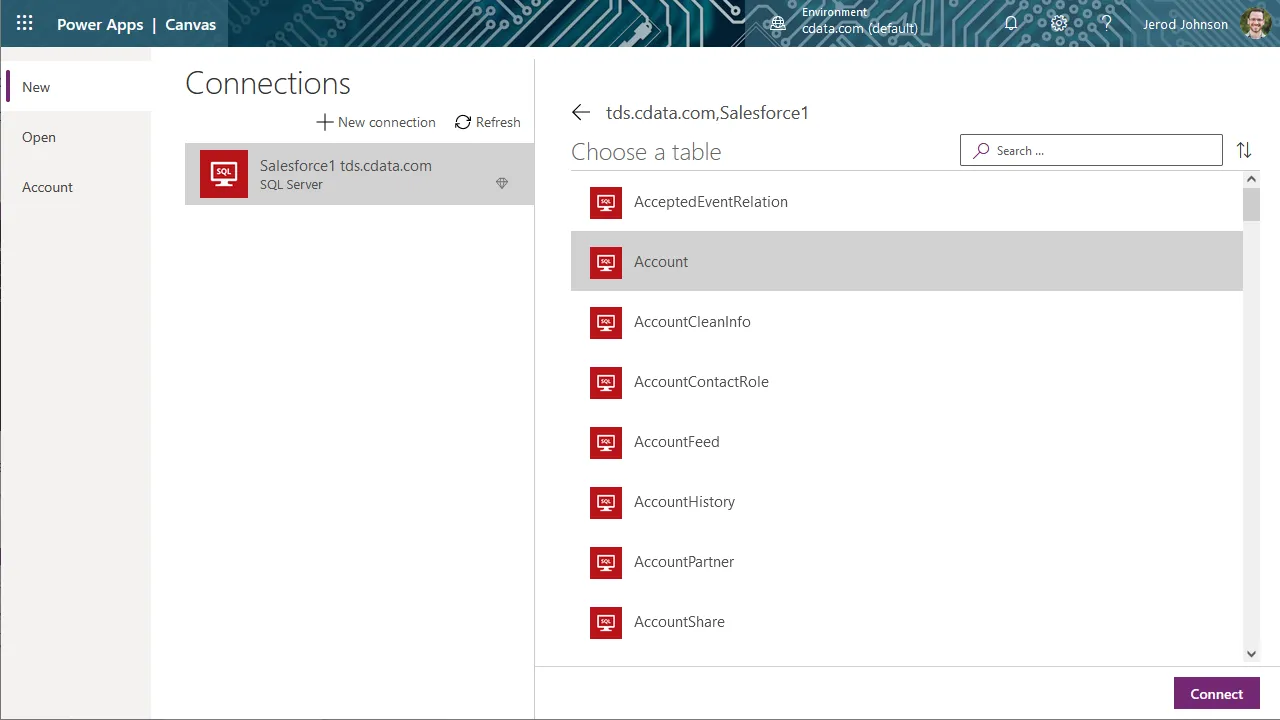Refresh the connections list
Image resolution: width=1280 pixels, height=720 pixels.
[x=487, y=122]
